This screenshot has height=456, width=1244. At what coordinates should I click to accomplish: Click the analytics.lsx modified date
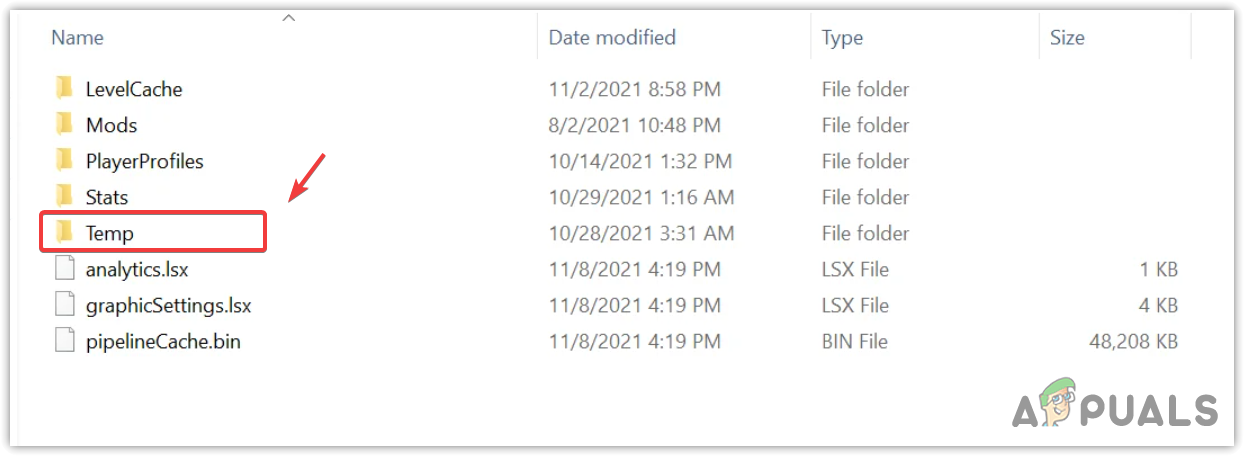(x=634, y=269)
